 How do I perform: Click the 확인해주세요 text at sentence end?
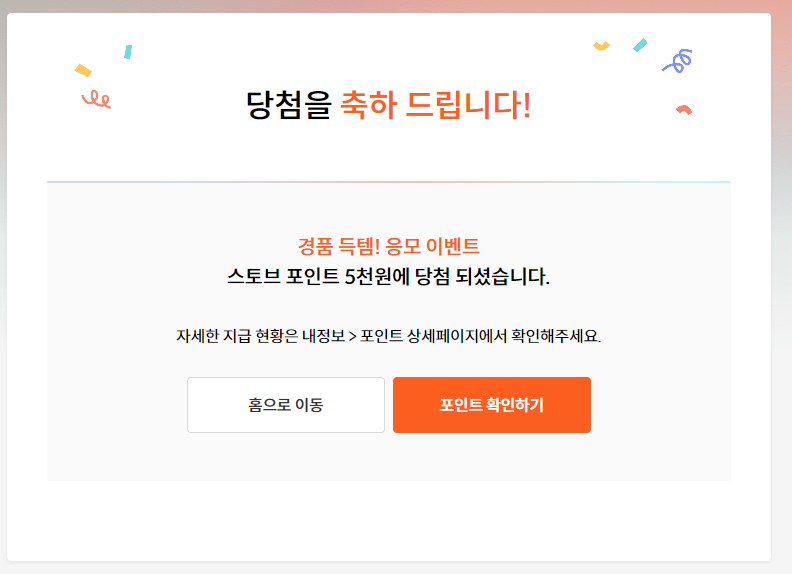[556, 336]
